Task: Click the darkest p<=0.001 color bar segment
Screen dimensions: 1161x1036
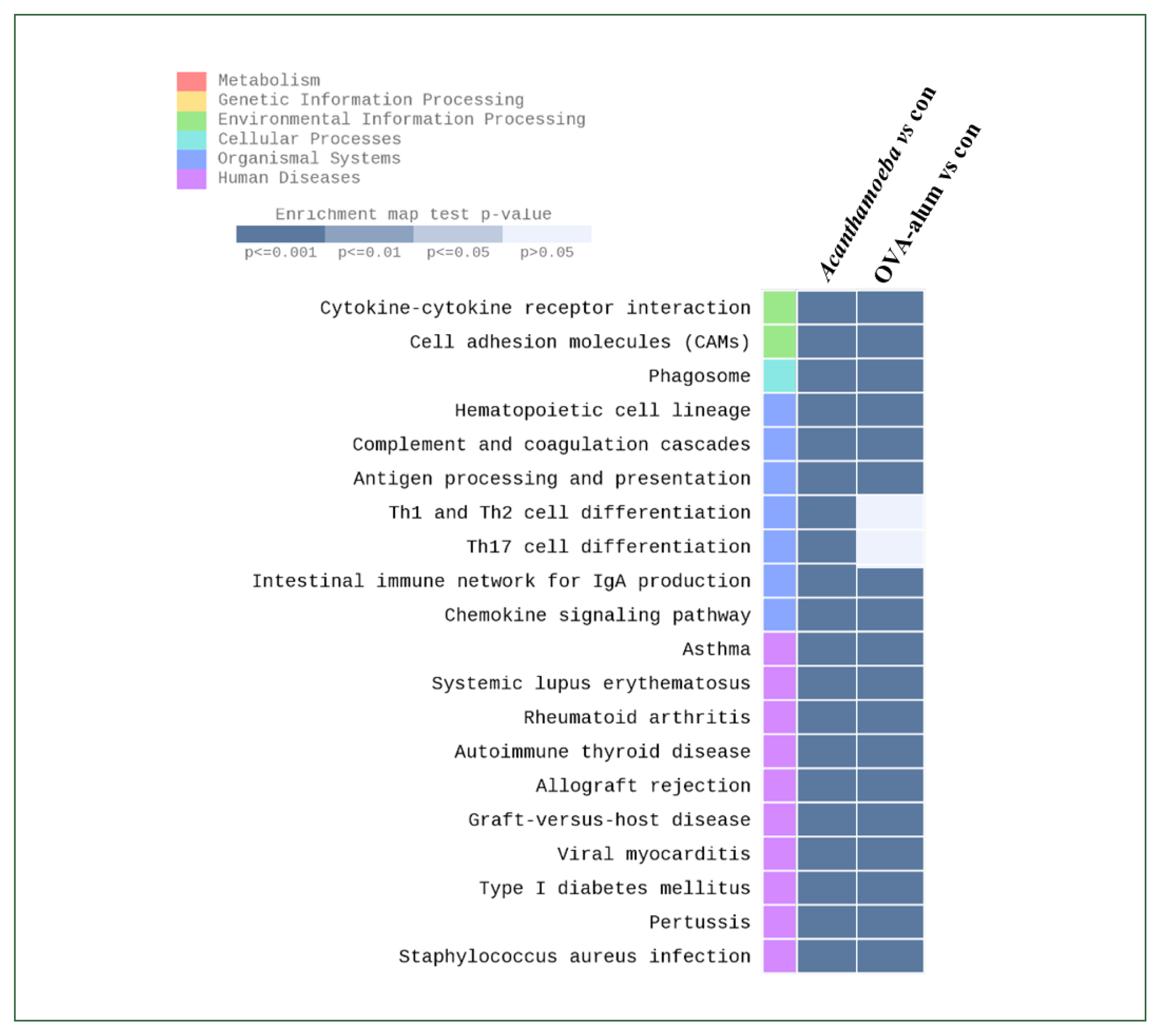Action: [x=280, y=234]
